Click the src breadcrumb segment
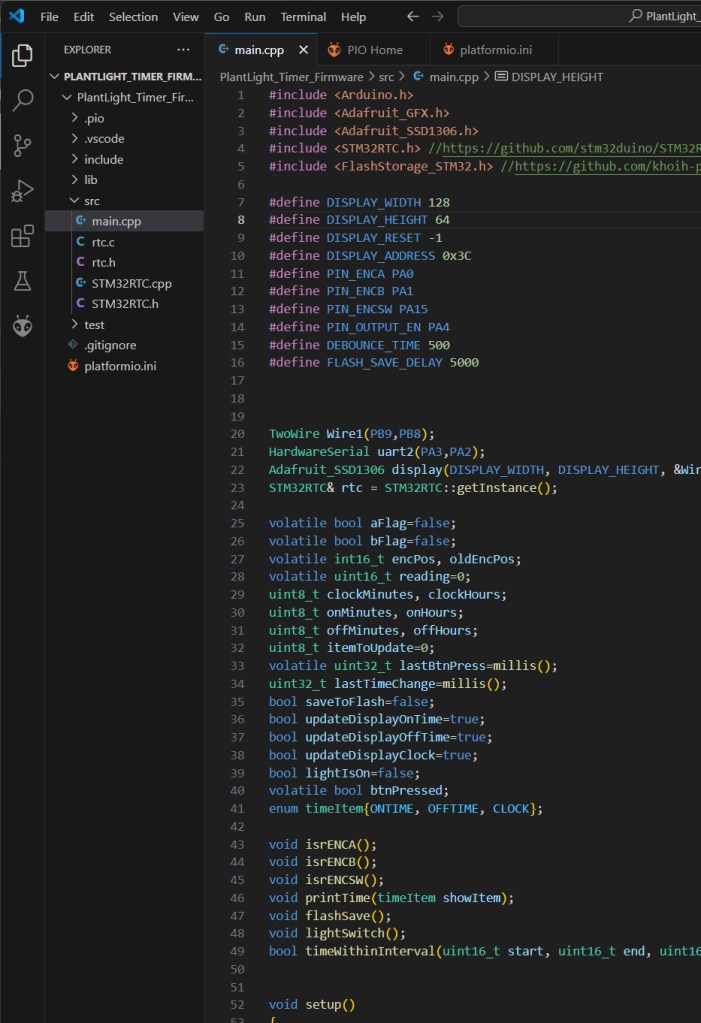This screenshot has height=1023, width=701. [x=386, y=77]
